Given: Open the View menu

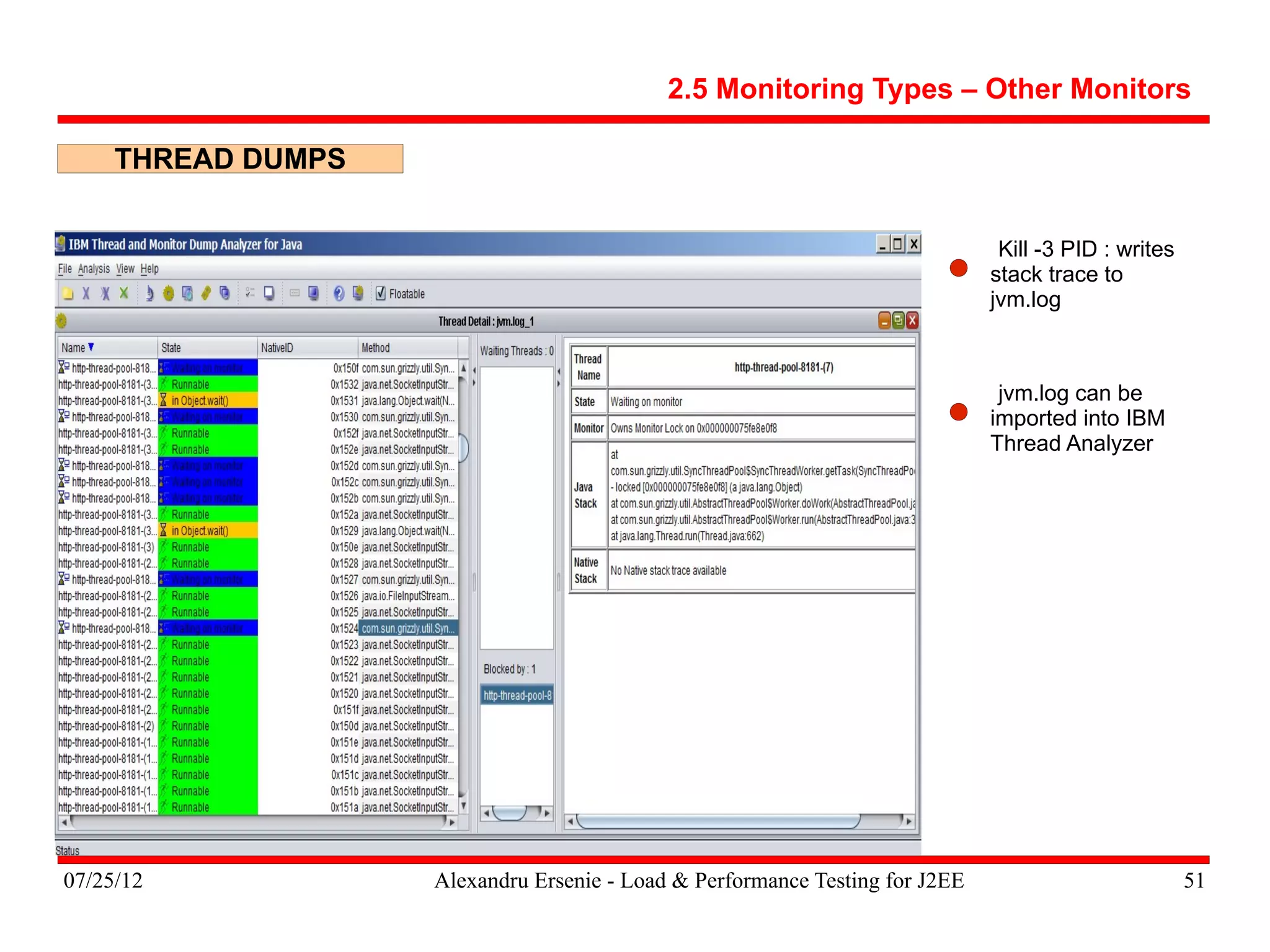Looking at the screenshot, I should [125, 269].
